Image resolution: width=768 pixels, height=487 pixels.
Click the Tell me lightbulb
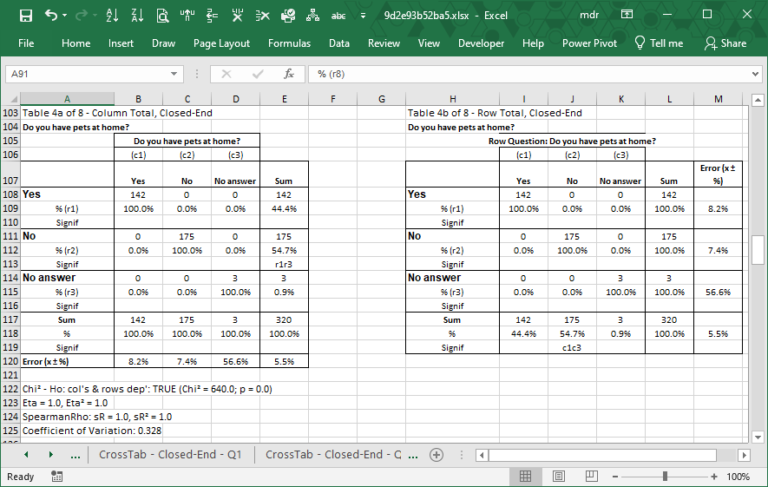pos(640,43)
